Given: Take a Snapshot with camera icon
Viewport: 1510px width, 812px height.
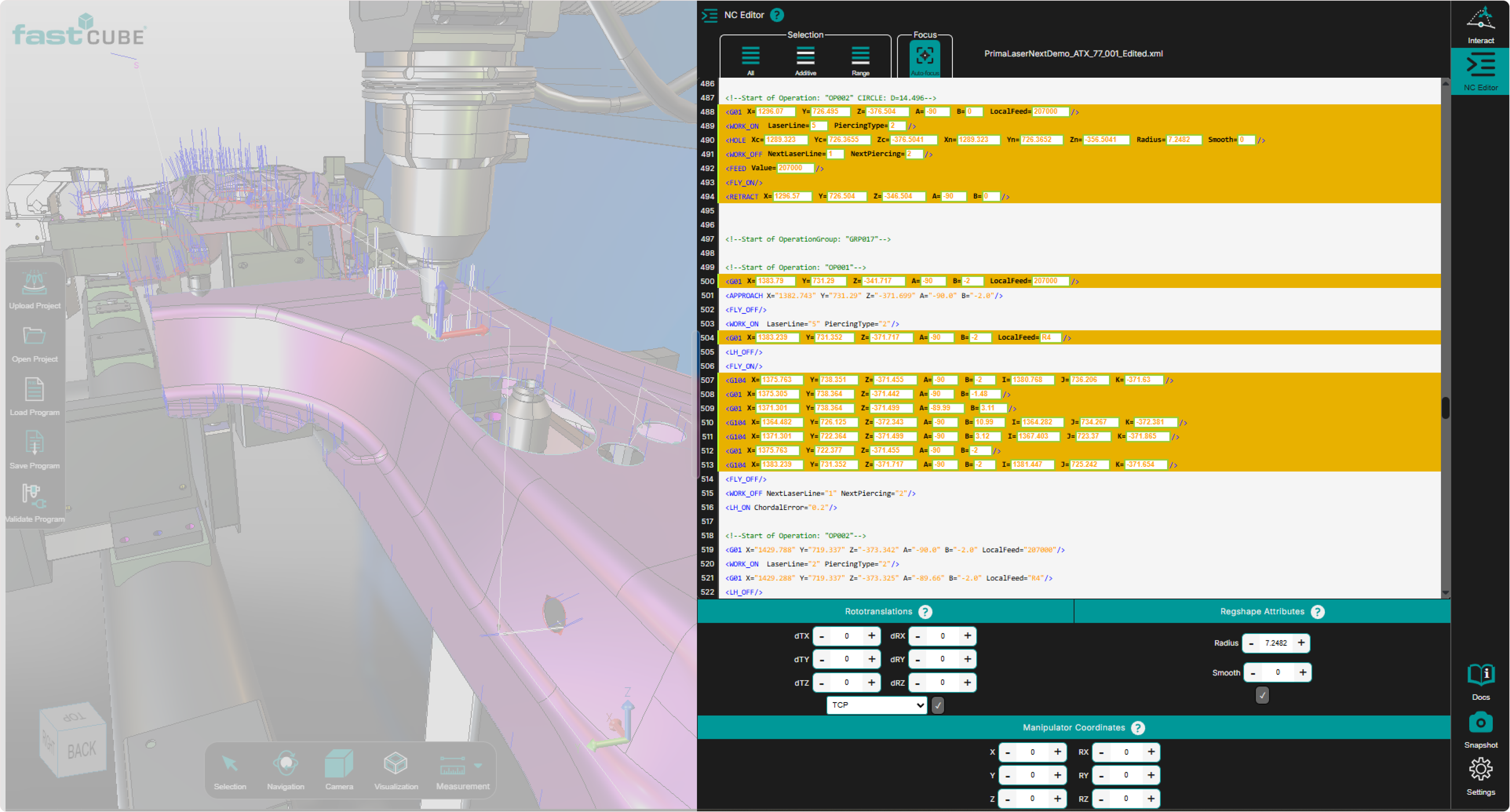Looking at the screenshot, I should tap(1480, 723).
